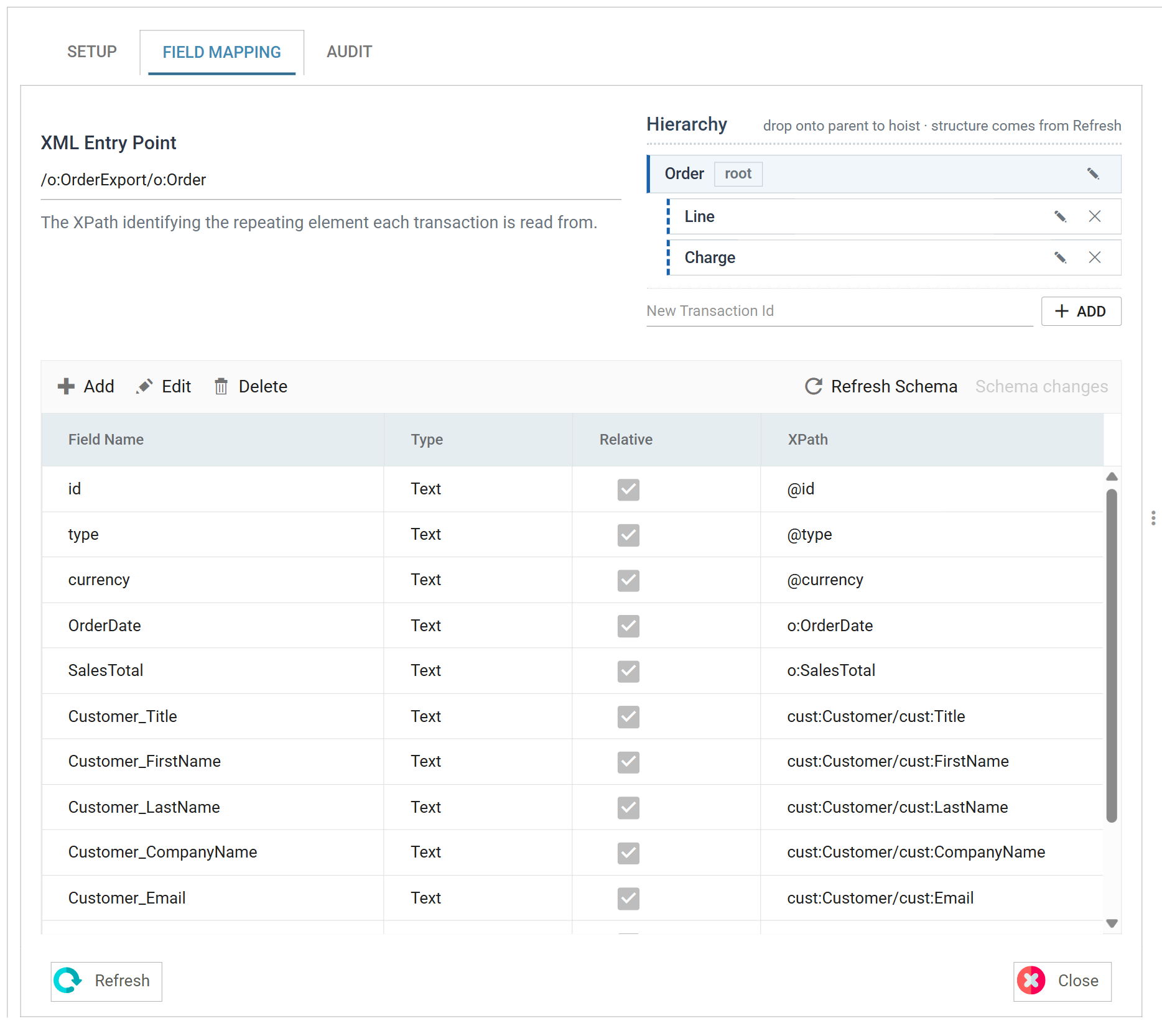
Task: Remove the Charge hierarchy node
Action: (1095, 257)
